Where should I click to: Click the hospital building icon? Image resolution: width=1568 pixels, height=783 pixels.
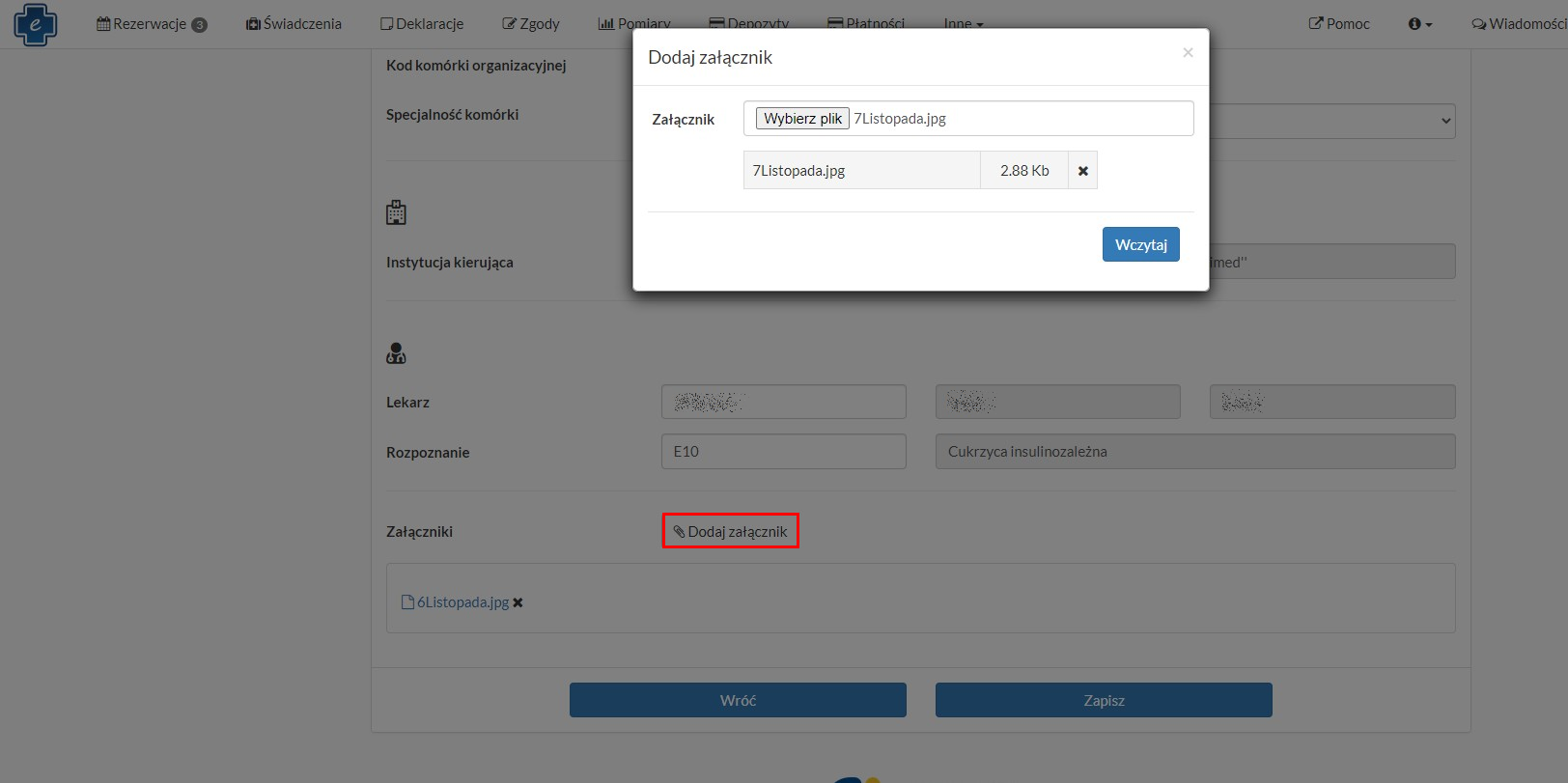pos(396,212)
